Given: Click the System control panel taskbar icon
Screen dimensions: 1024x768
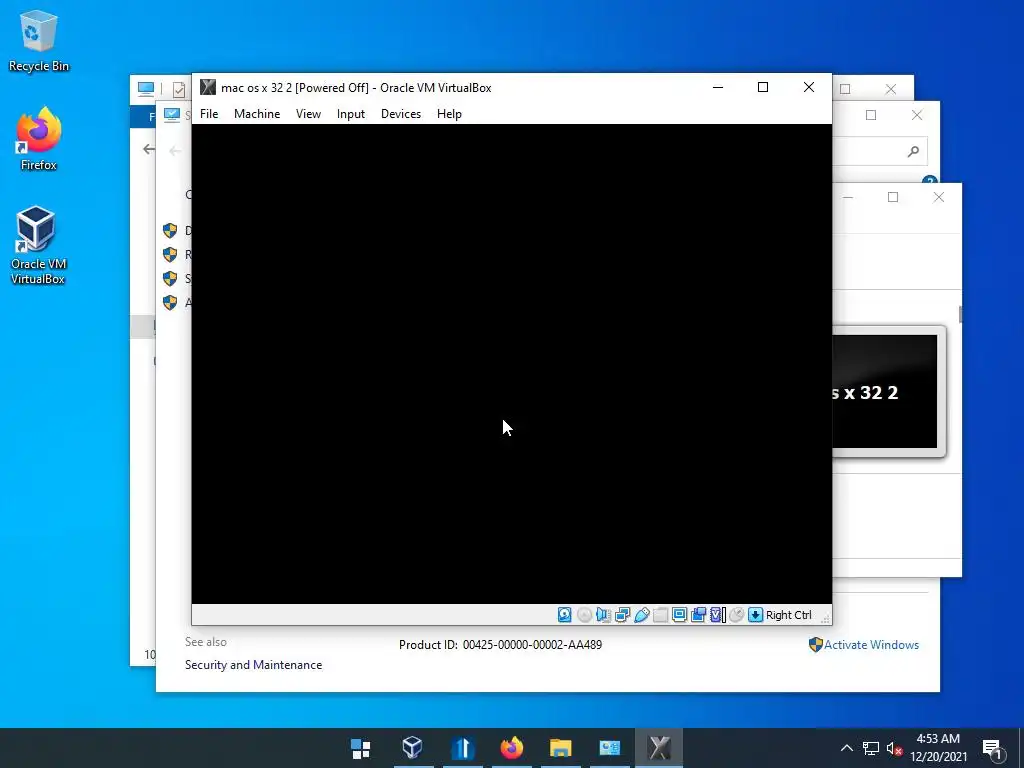Looking at the screenshot, I should (x=610, y=748).
